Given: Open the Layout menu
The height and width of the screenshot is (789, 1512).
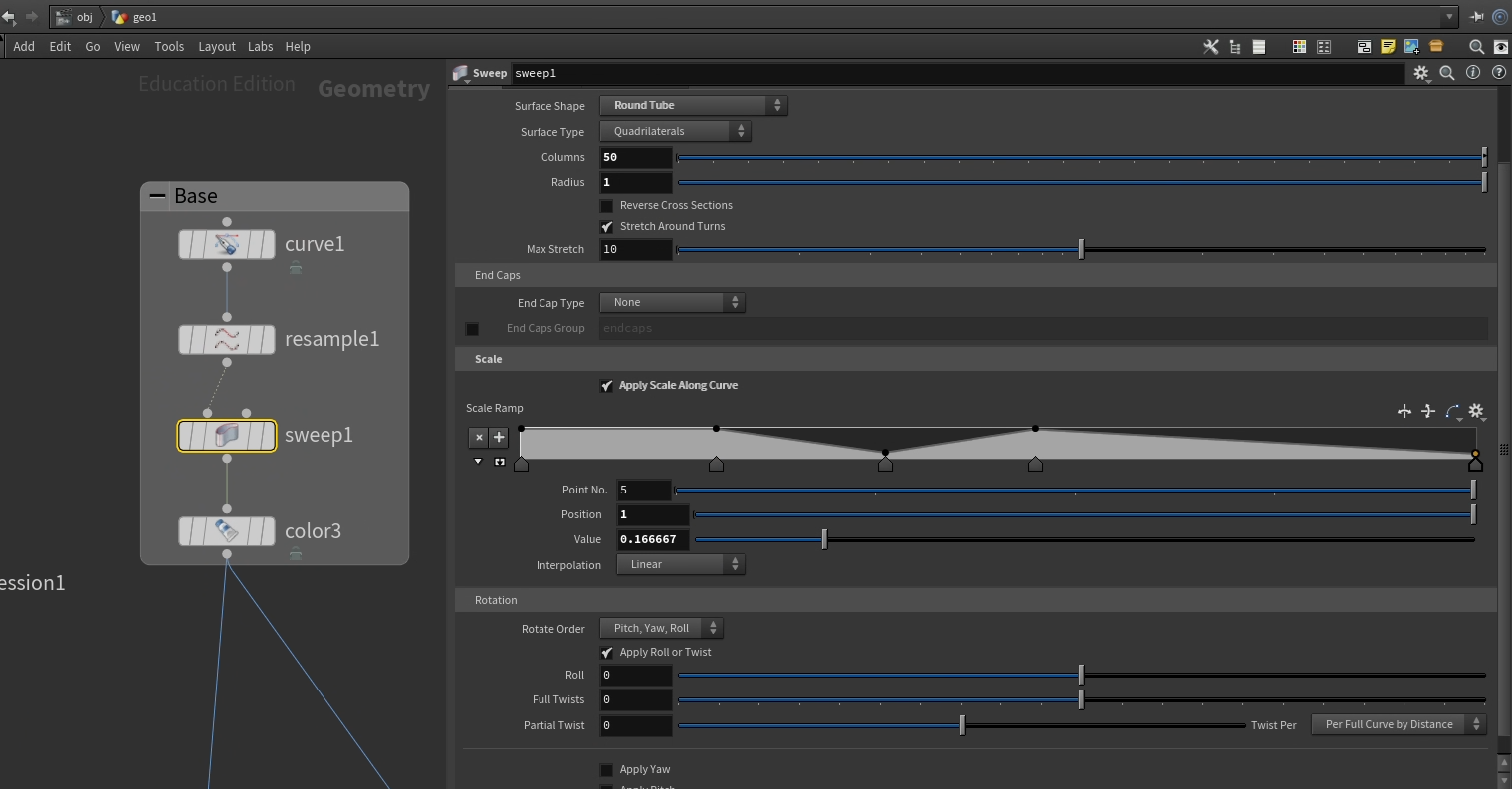Looking at the screenshot, I should [216, 47].
